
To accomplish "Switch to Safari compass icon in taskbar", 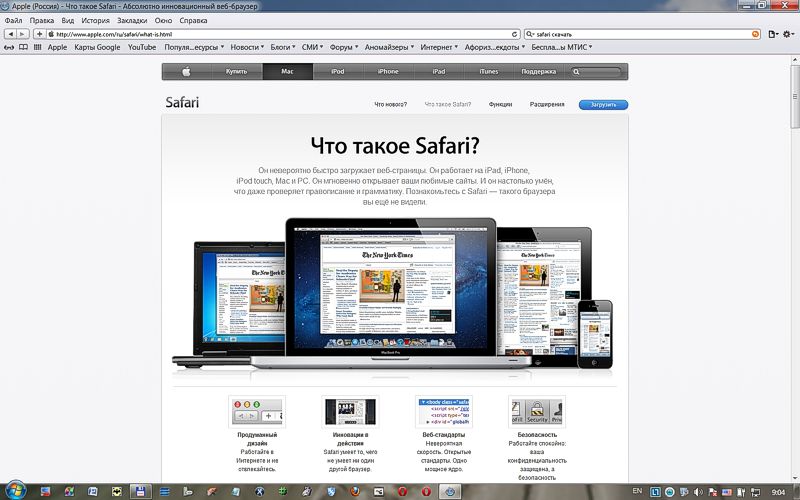I will 450,491.
